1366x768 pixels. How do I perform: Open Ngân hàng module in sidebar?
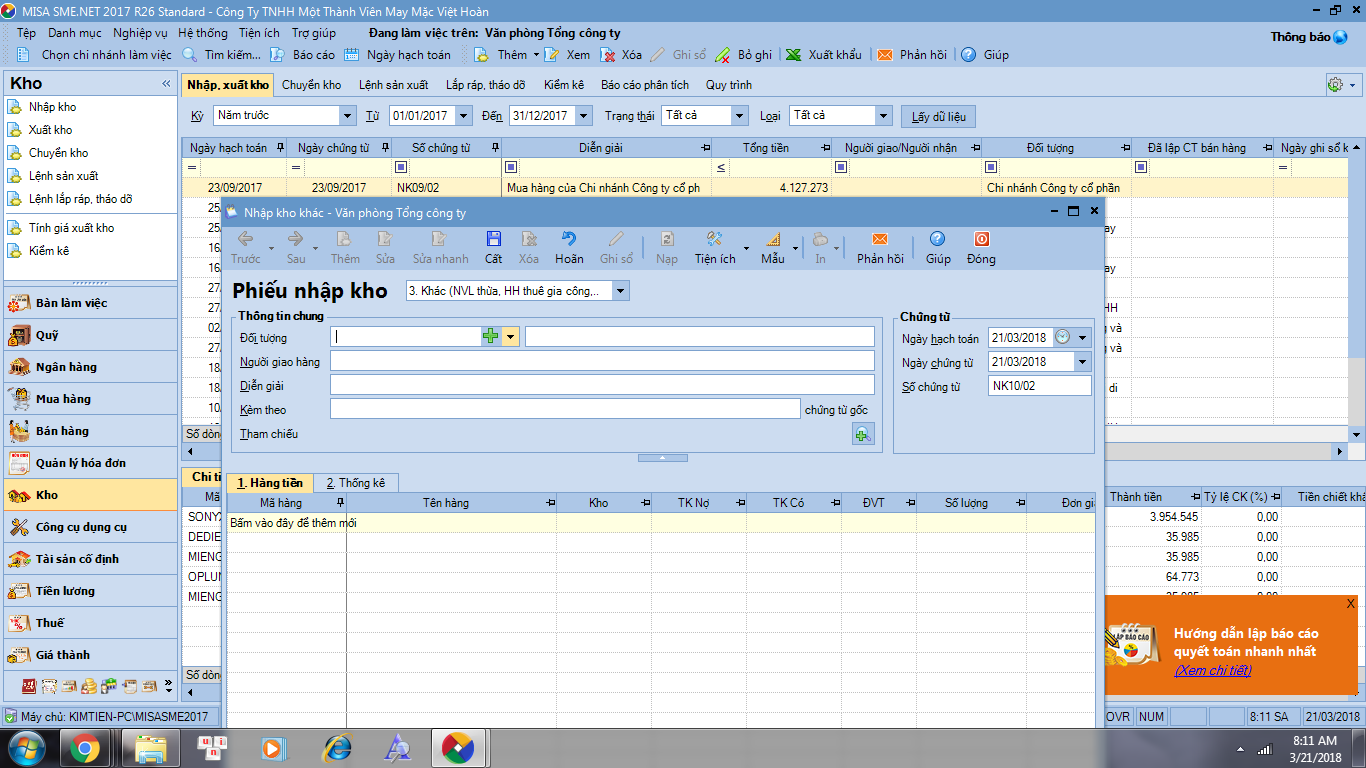90,367
